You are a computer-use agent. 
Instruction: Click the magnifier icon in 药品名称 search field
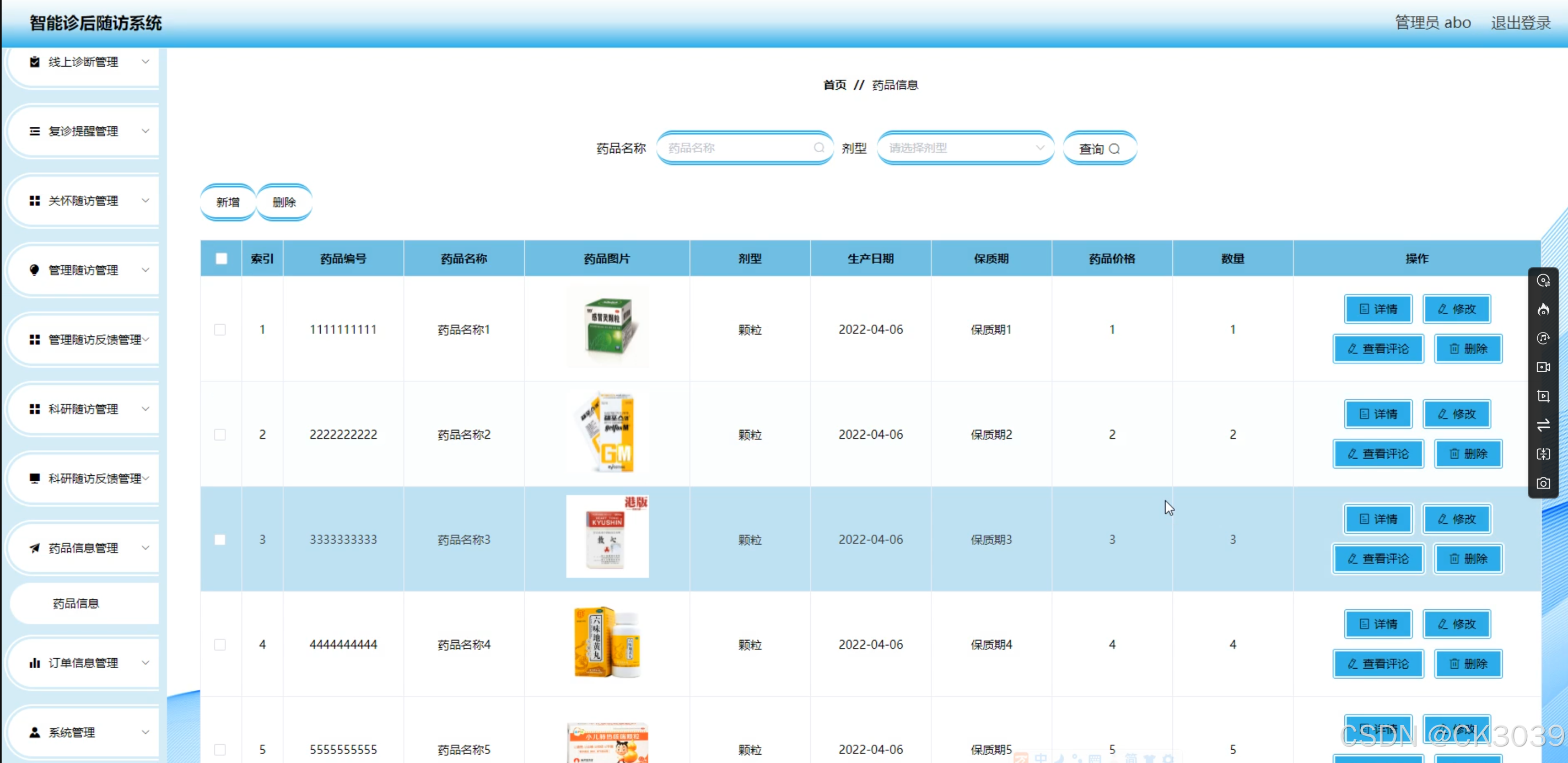point(818,148)
